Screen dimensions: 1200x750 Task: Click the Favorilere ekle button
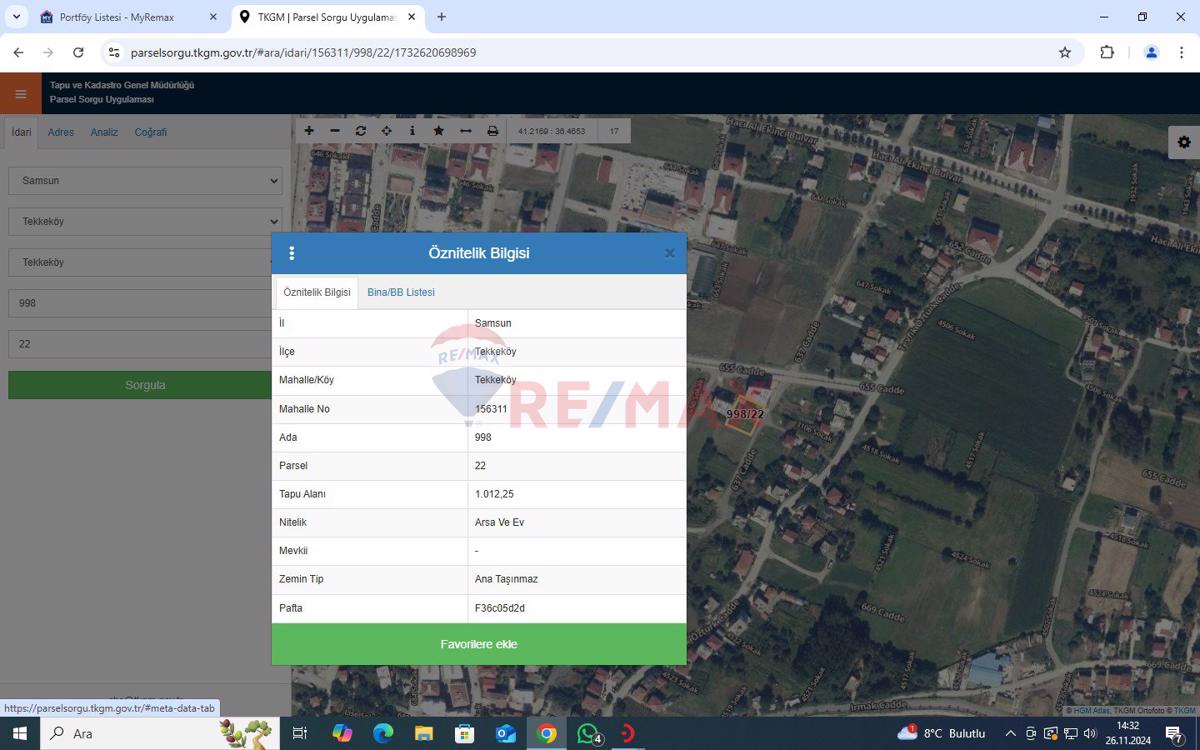(478, 644)
